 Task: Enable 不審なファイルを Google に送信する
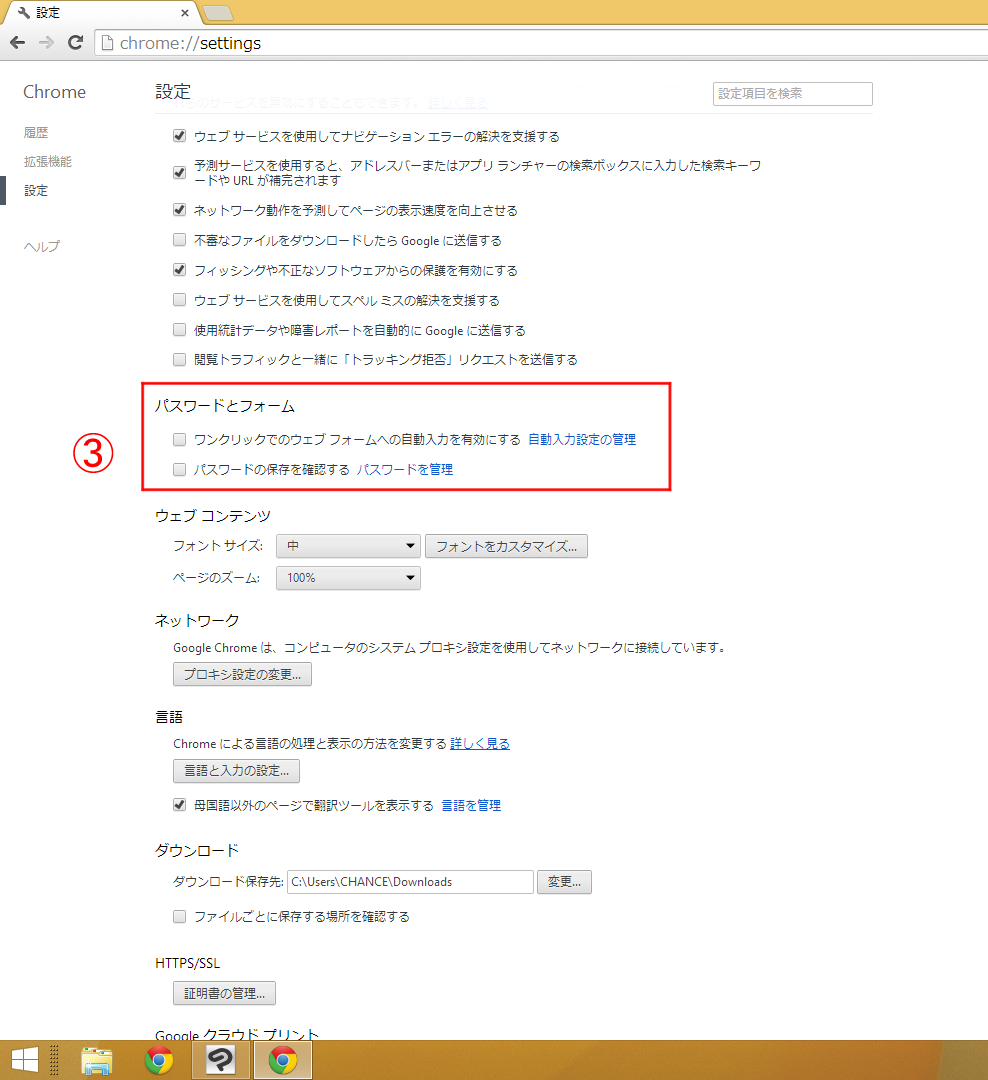(x=179, y=240)
